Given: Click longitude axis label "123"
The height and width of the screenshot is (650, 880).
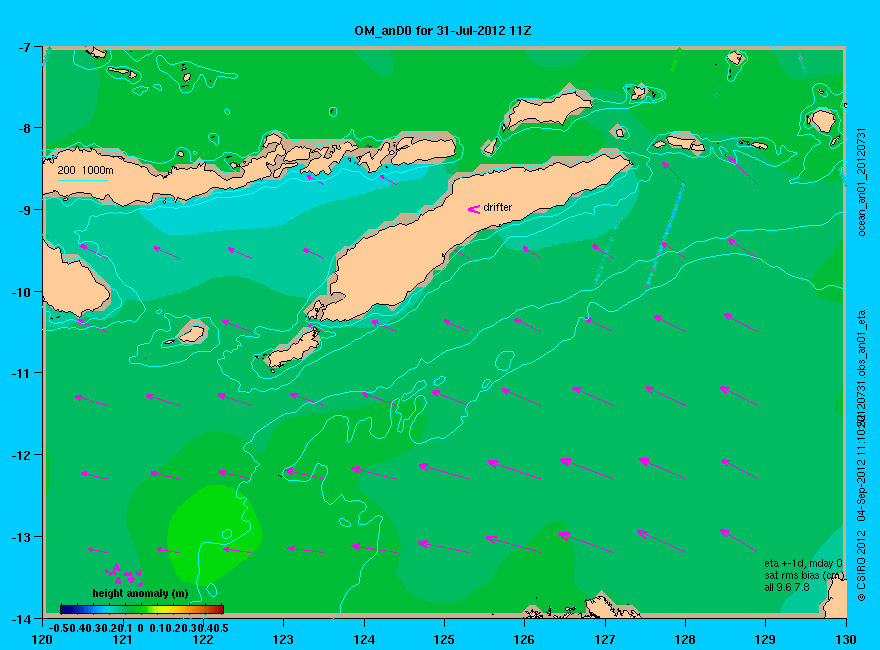Looking at the screenshot, I should (283, 639).
